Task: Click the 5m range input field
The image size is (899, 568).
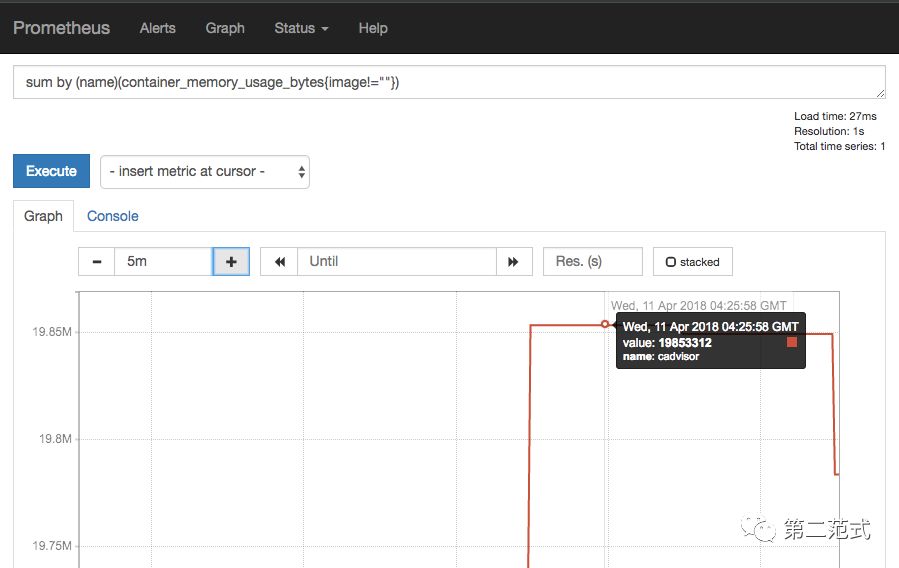Action: coord(163,262)
